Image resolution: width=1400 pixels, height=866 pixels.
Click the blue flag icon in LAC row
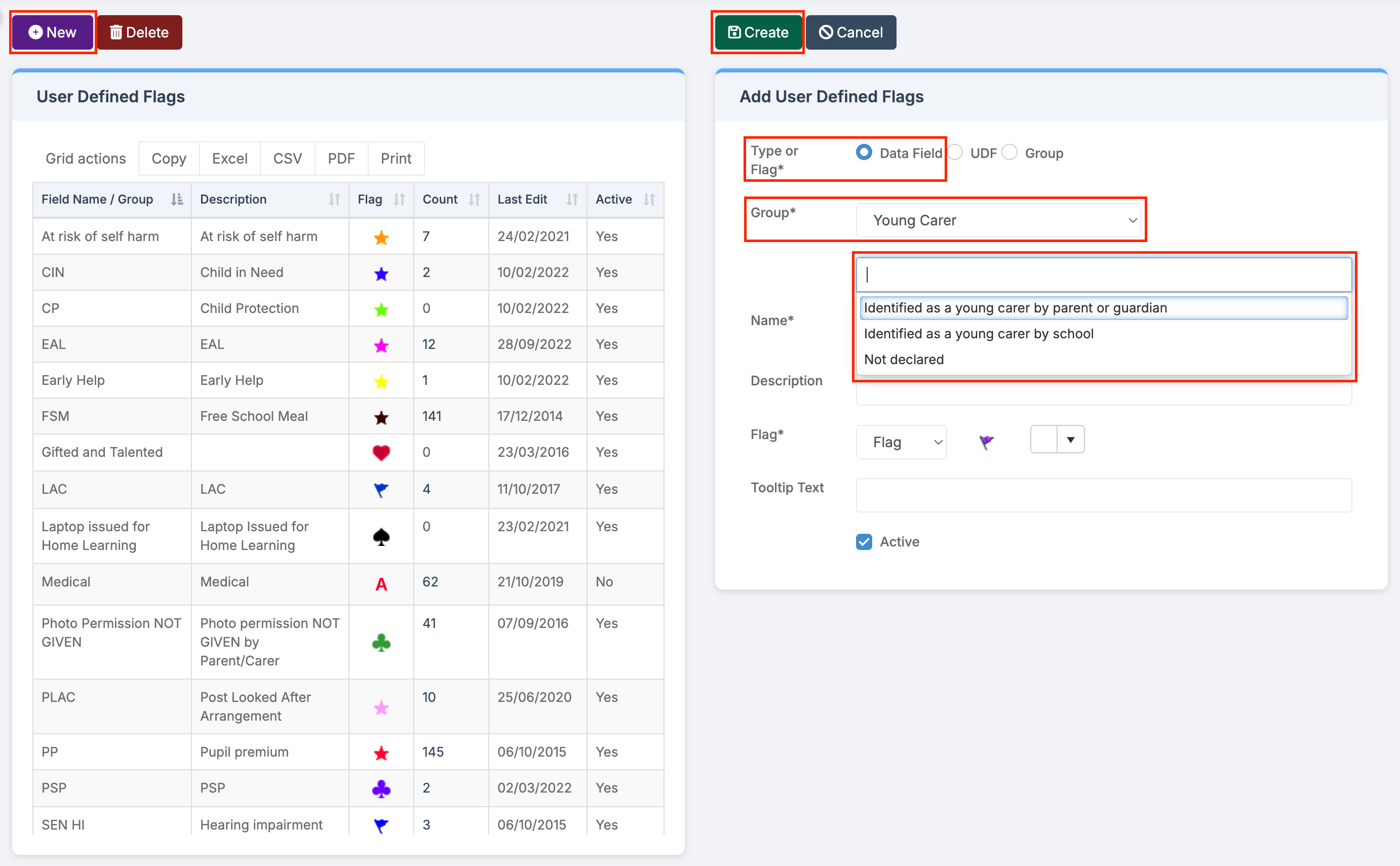(x=381, y=490)
